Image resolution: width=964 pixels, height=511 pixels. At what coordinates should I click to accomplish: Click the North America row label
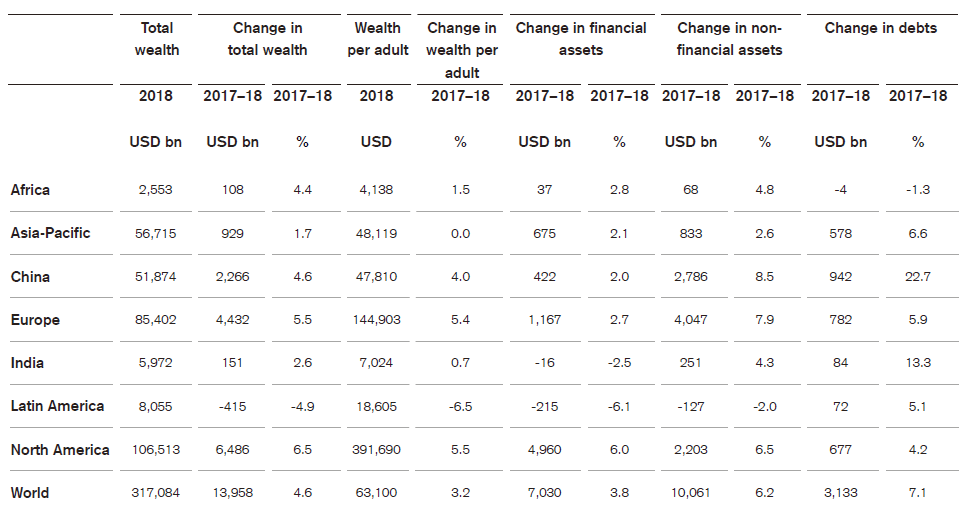60,450
